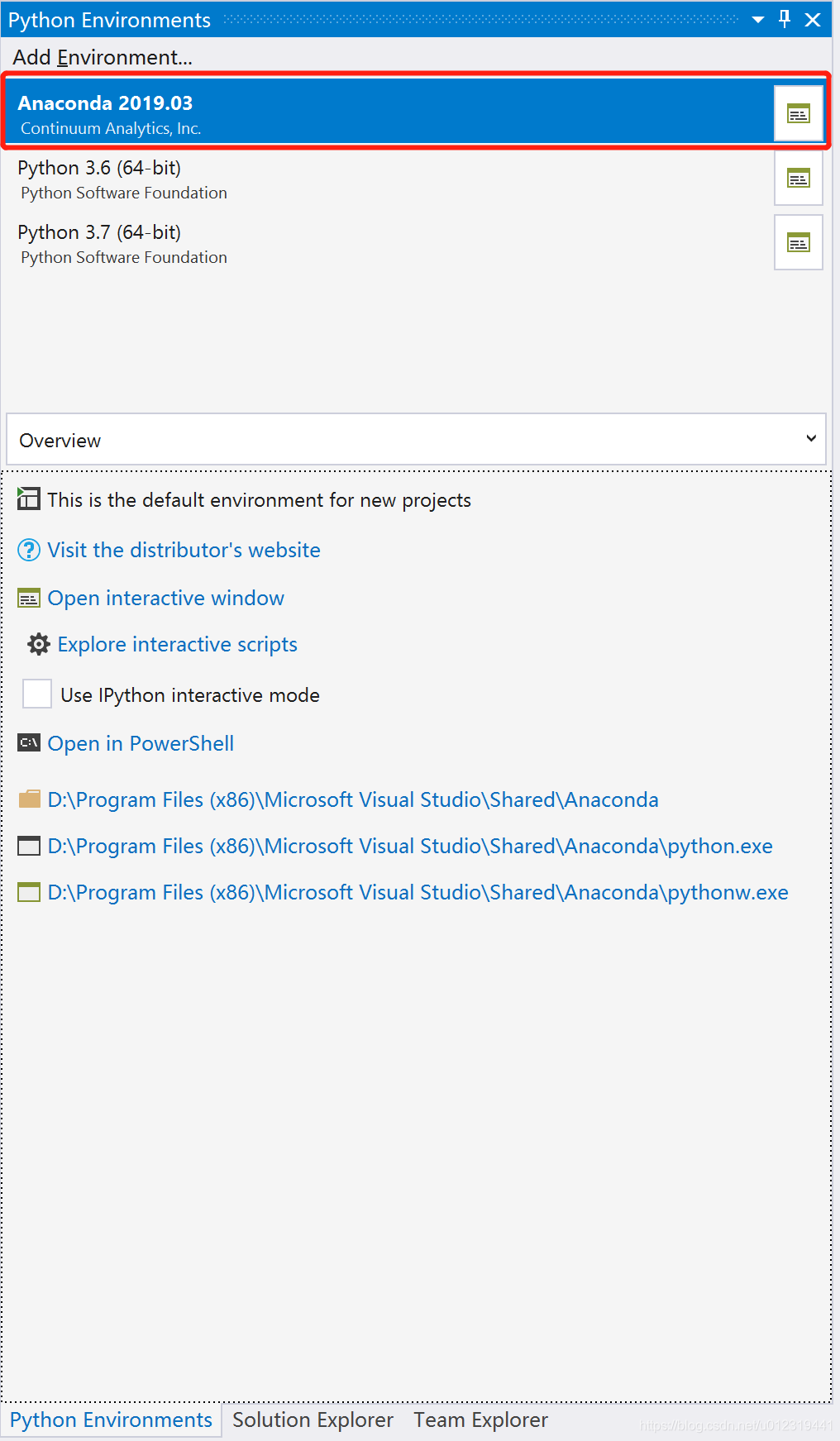This screenshot has width=840, height=1441.
Task: Open the Shared\Anaconda folder path link
Action: (x=353, y=799)
